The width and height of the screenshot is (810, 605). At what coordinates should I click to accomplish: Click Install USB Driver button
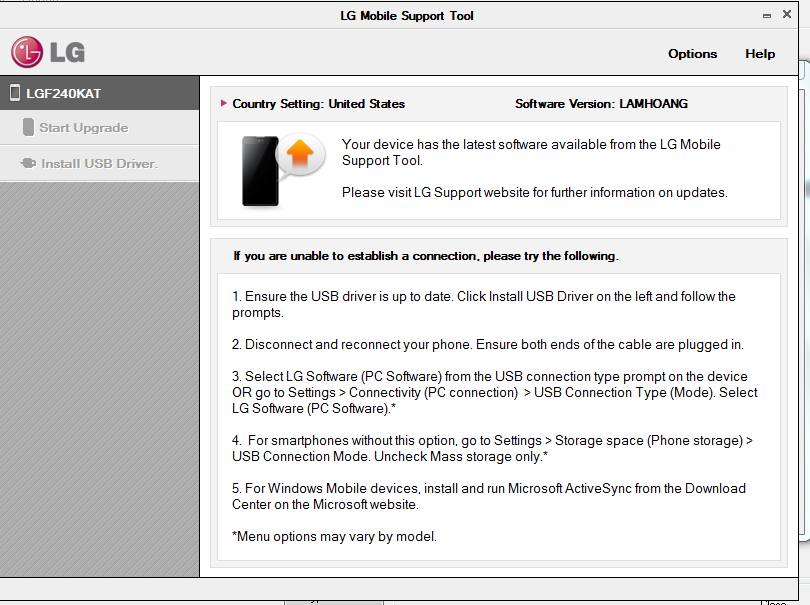pyautogui.click(x=99, y=163)
